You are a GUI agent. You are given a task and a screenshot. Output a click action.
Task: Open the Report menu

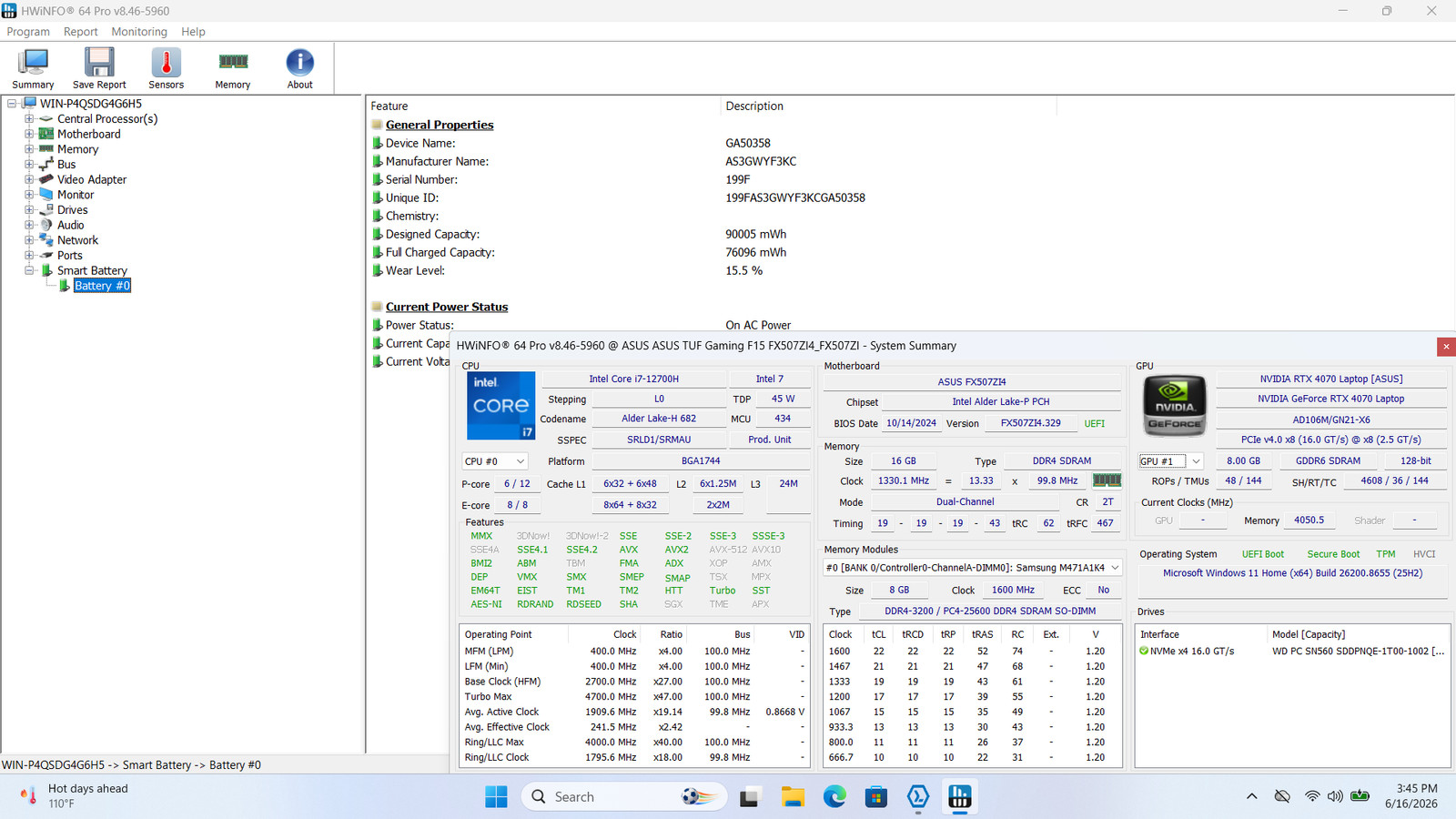click(x=80, y=32)
